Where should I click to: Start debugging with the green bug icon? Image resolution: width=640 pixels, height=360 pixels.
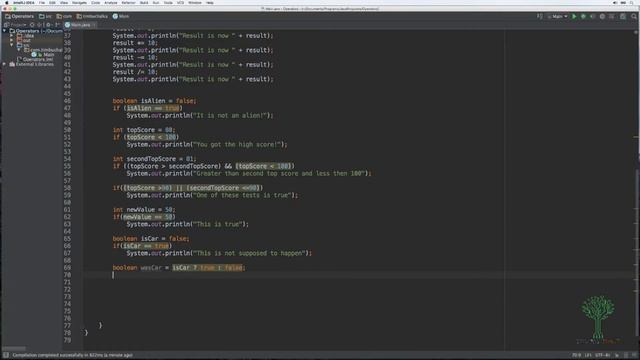click(583, 16)
